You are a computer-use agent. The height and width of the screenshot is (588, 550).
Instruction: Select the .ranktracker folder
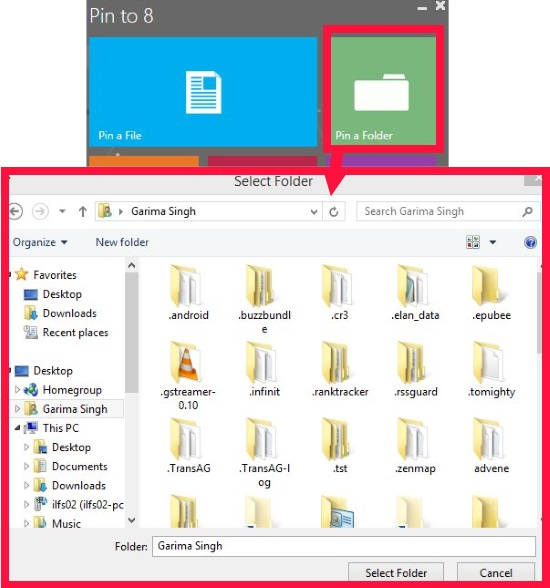tap(340, 370)
